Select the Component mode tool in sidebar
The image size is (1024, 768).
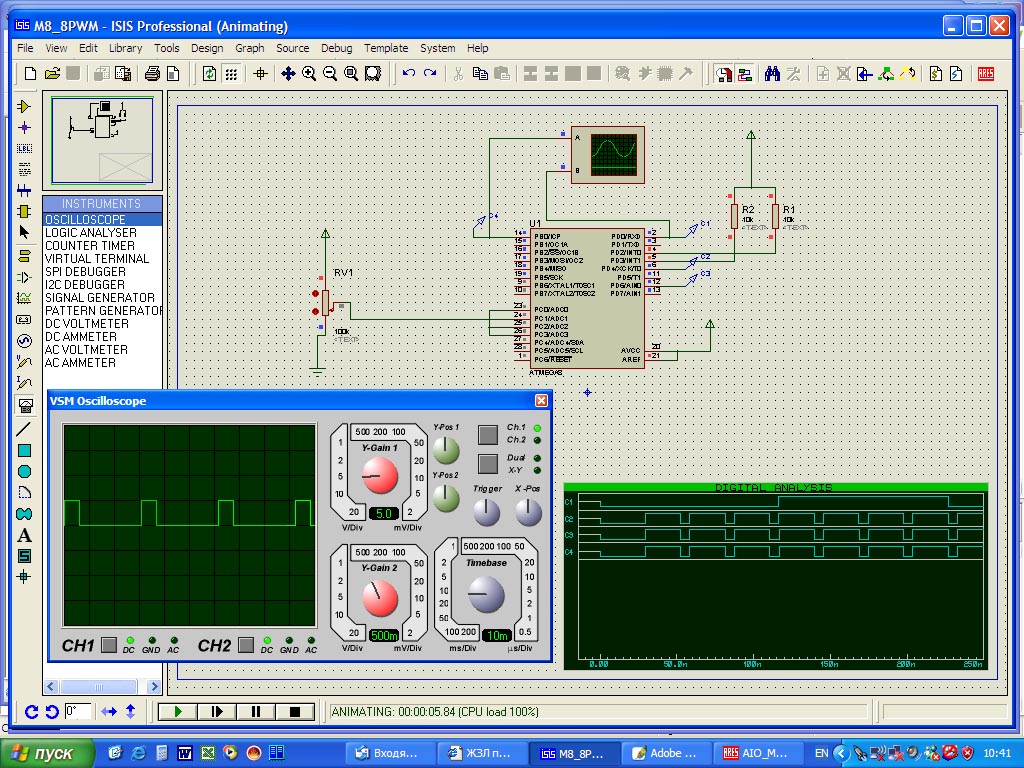coord(25,106)
